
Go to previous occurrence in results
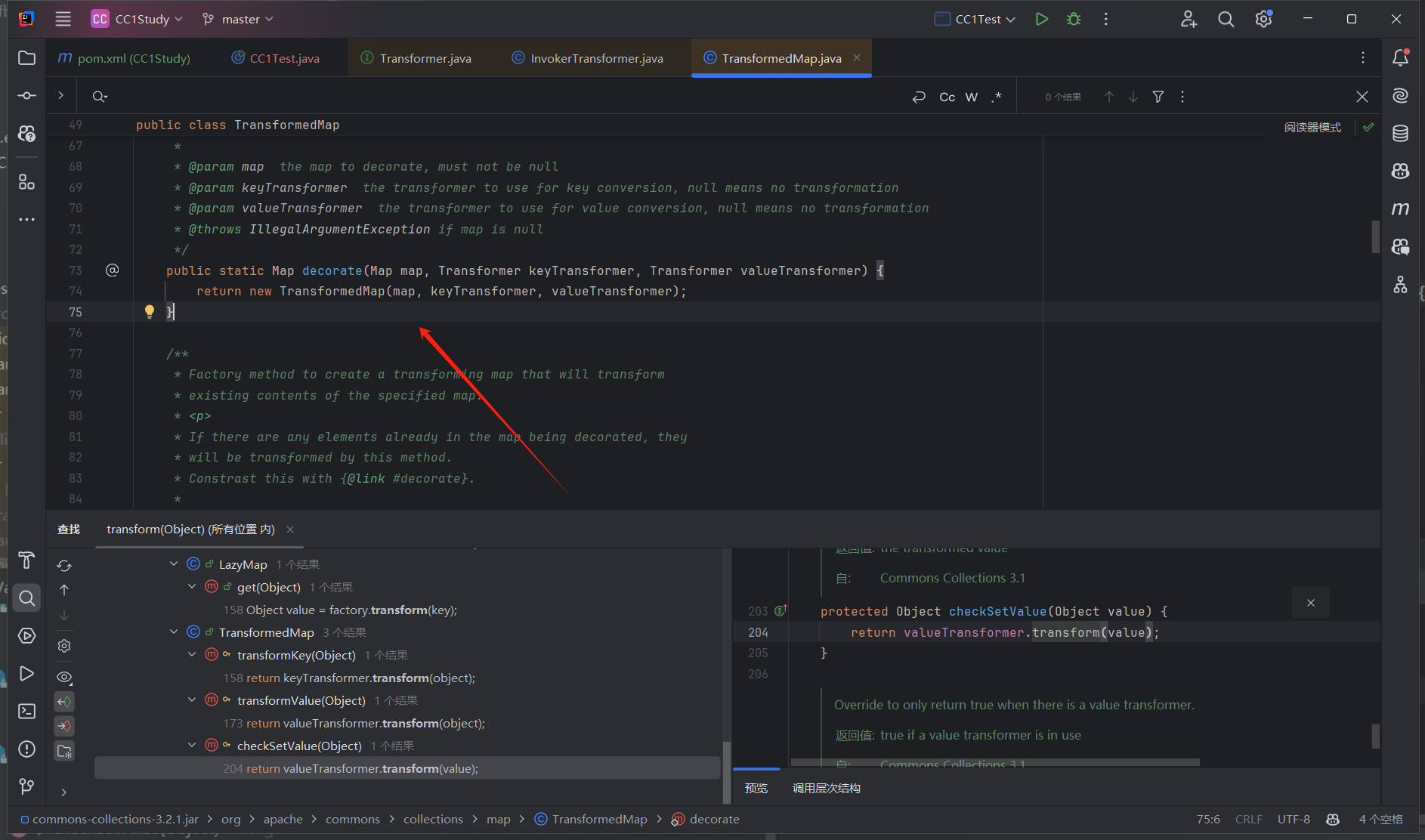[x=64, y=590]
